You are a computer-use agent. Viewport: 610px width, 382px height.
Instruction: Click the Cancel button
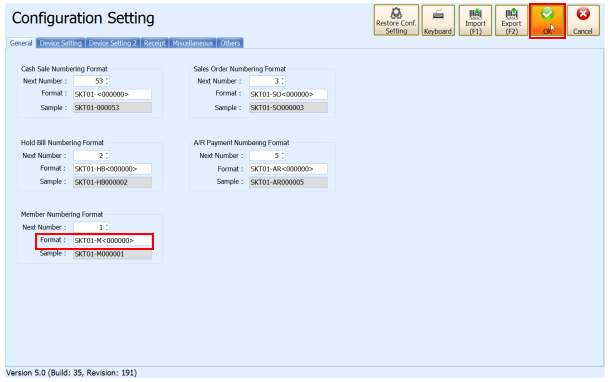pos(583,20)
